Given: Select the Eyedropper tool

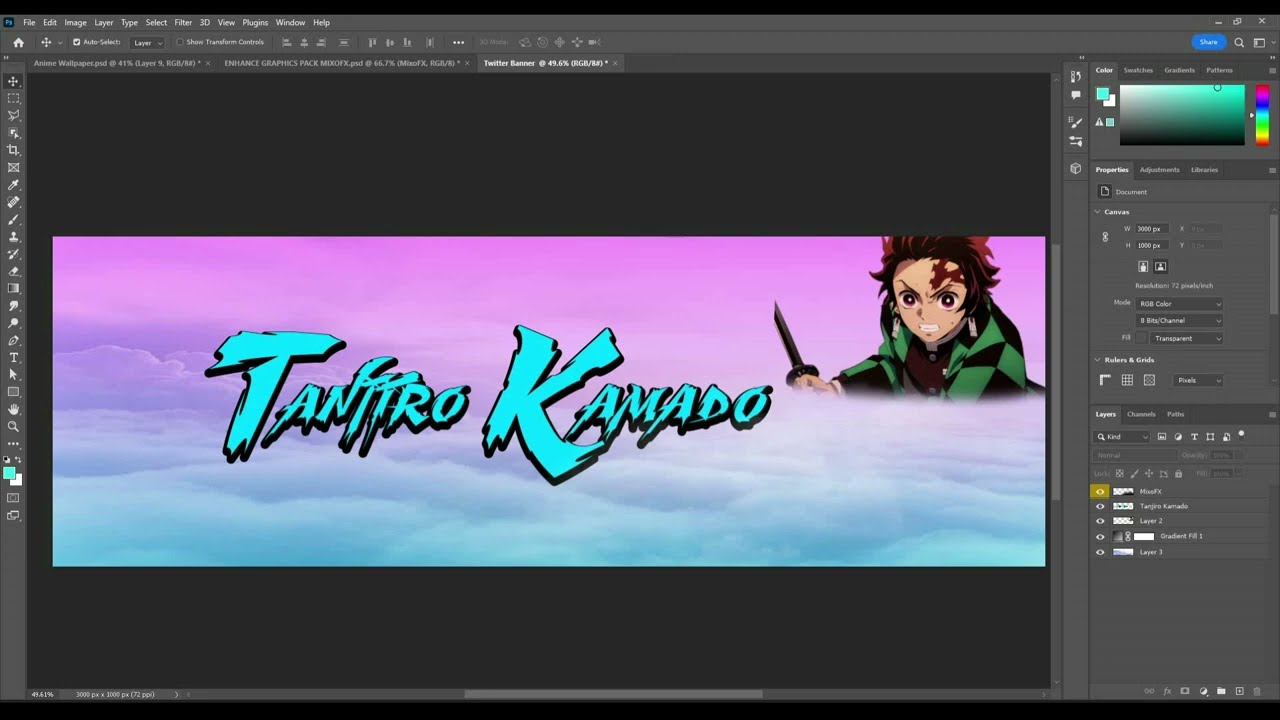Looking at the screenshot, I should pyautogui.click(x=13, y=185).
